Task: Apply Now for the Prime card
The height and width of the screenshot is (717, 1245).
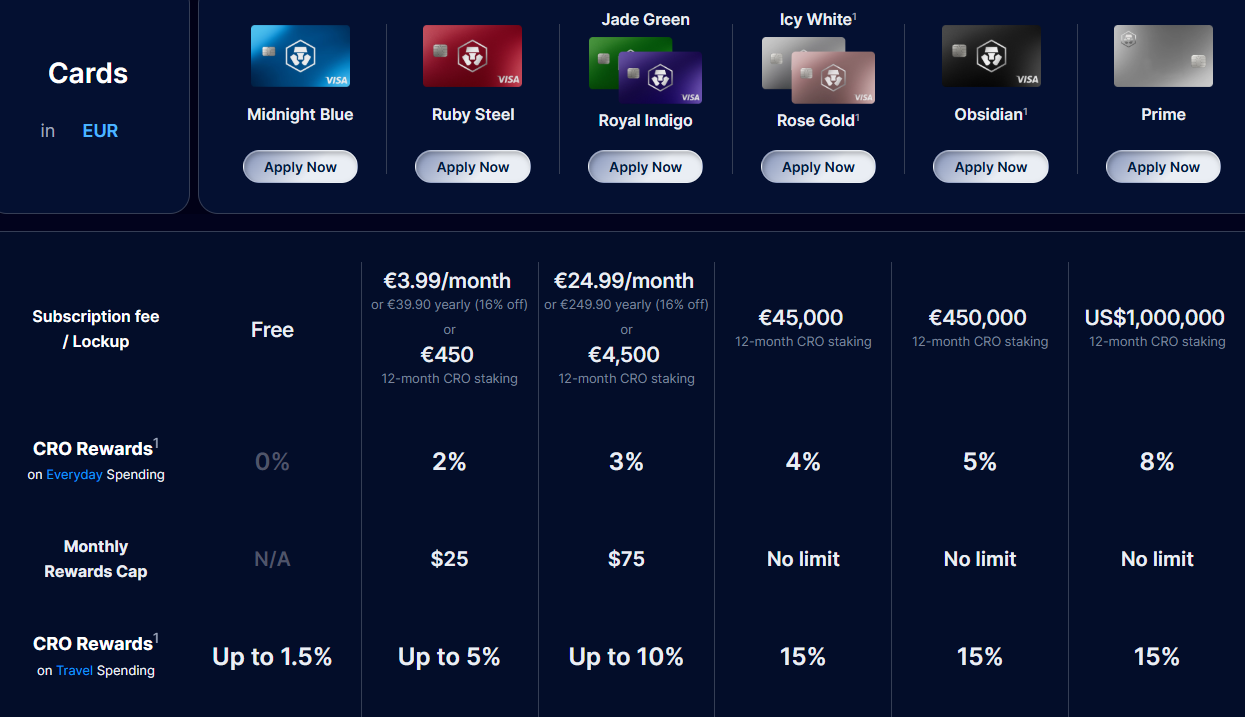Action: click(x=1163, y=166)
